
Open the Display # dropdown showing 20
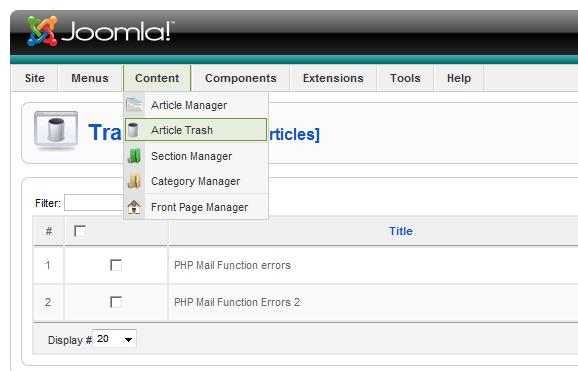click(x=114, y=339)
